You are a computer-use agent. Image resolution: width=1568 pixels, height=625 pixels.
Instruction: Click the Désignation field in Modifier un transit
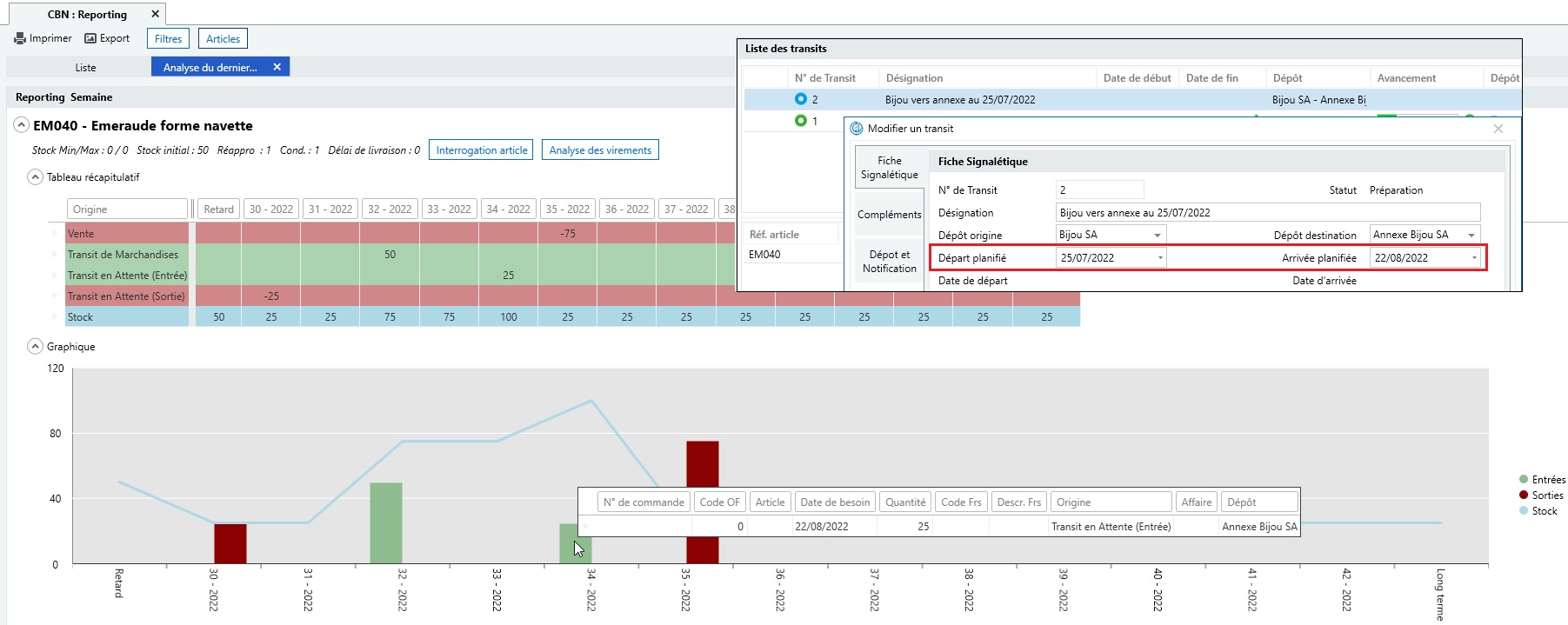(x=1268, y=212)
